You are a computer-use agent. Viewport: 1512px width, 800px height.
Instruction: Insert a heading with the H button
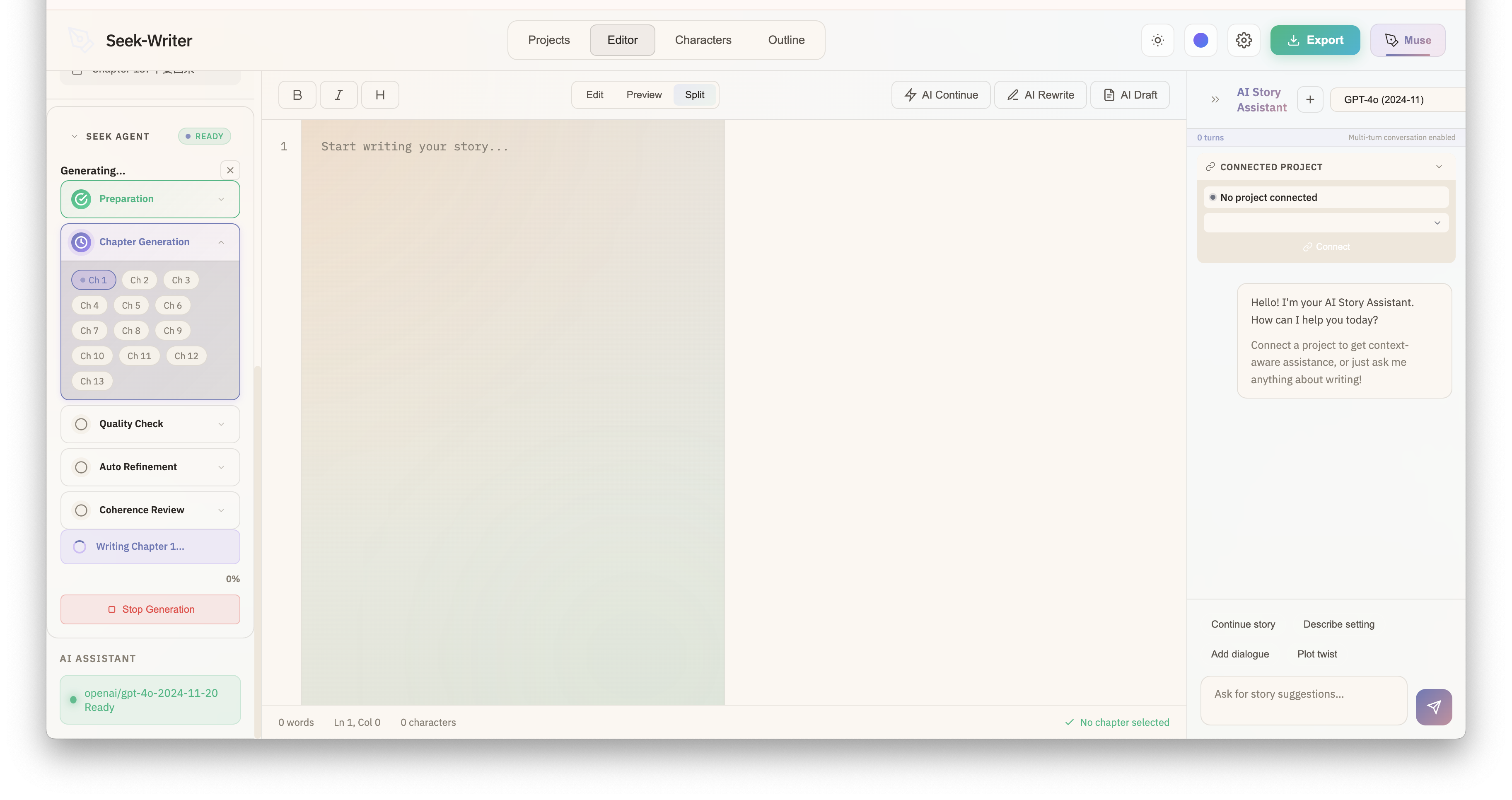click(x=380, y=94)
